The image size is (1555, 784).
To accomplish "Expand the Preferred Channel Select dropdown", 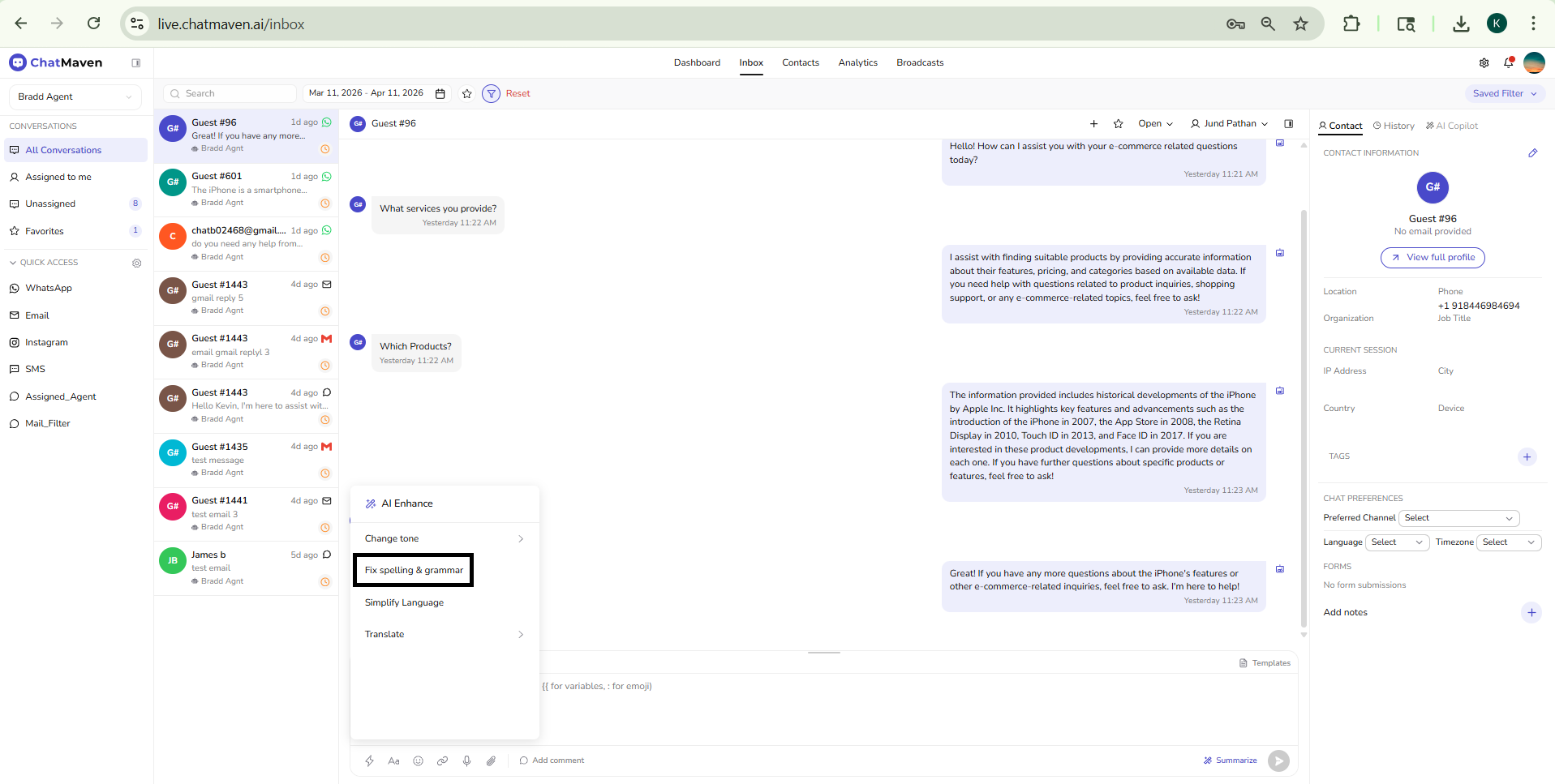I will pos(1458,518).
